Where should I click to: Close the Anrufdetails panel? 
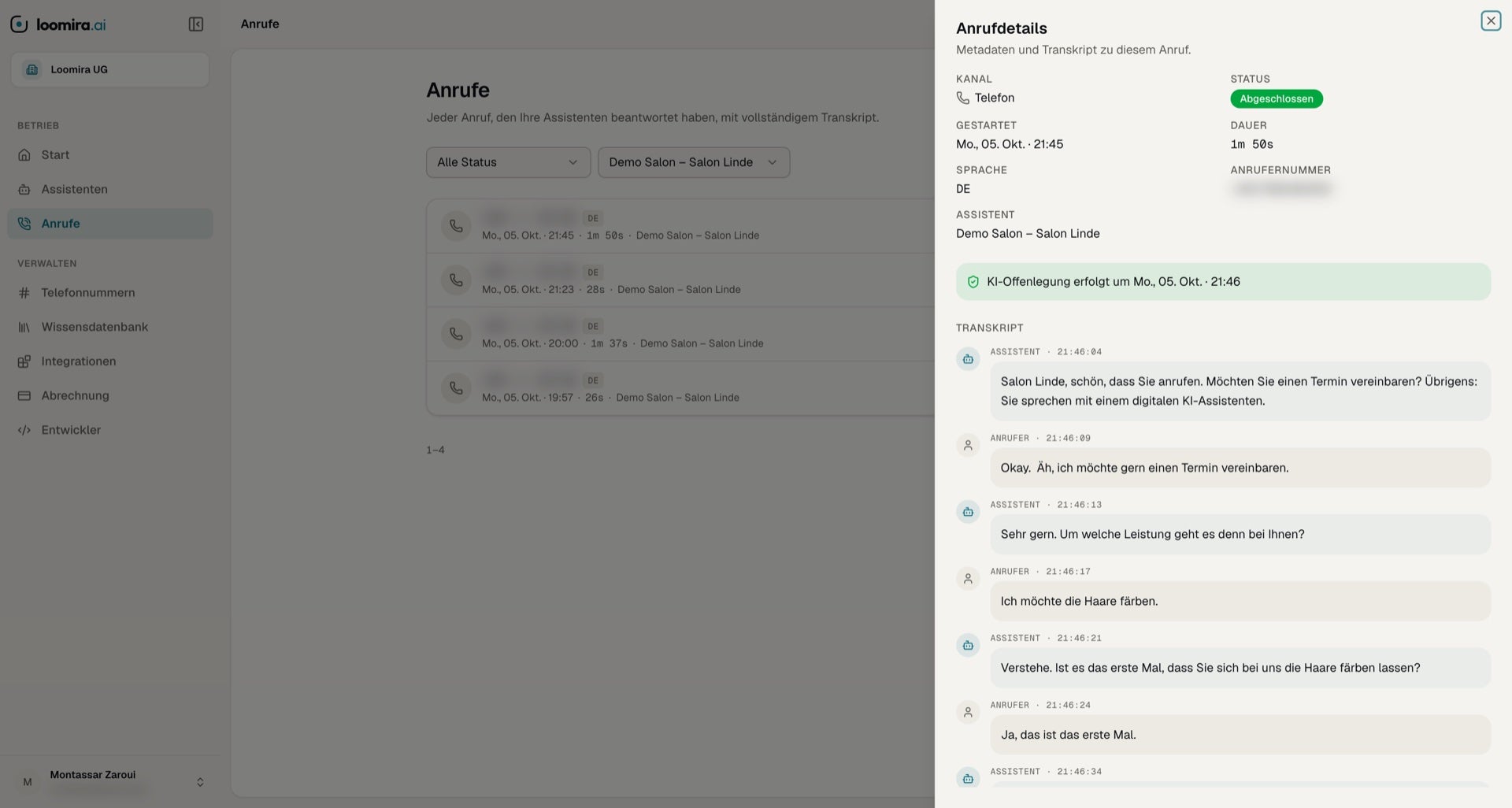[1491, 20]
